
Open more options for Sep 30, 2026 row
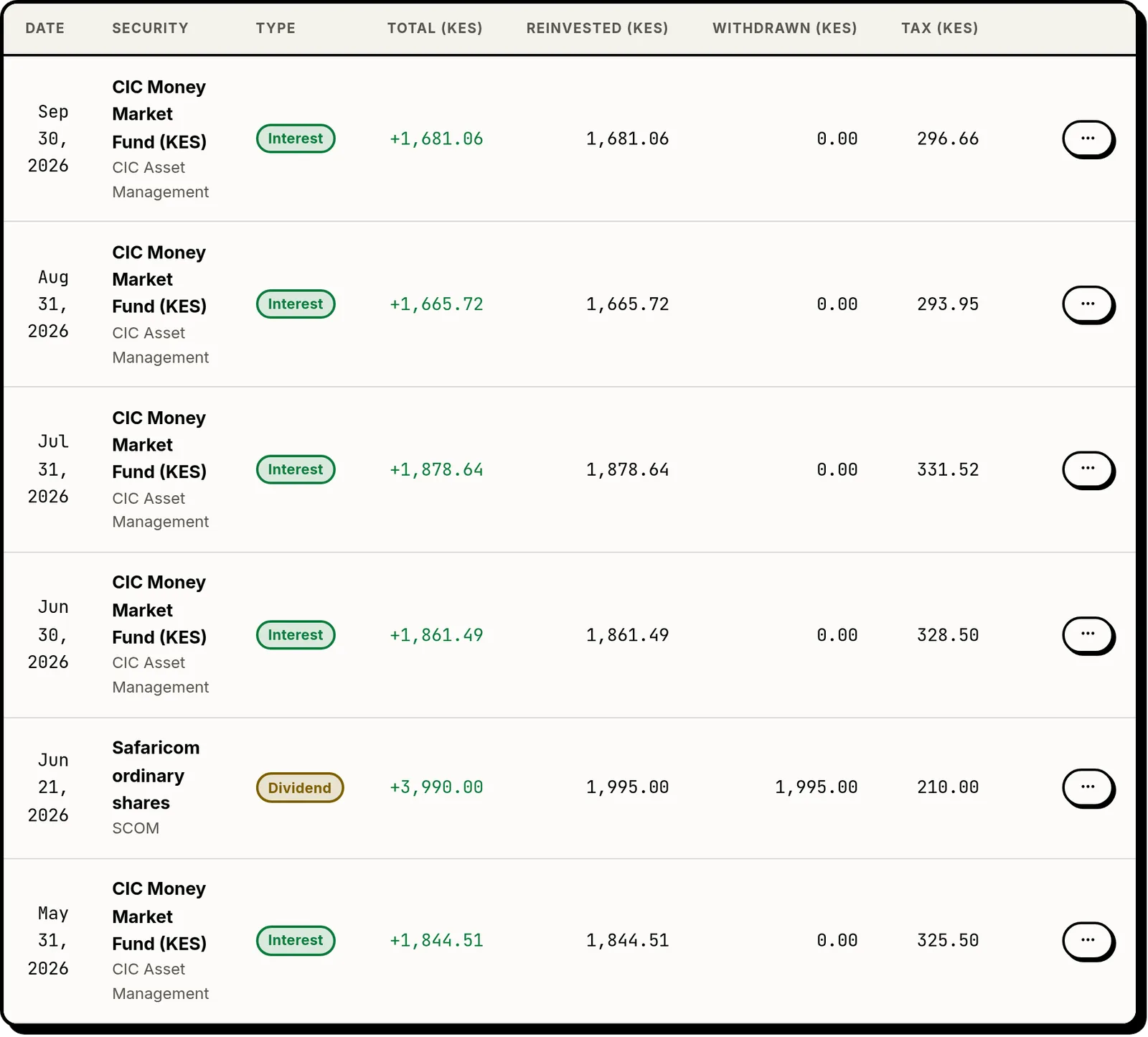tap(1088, 139)
